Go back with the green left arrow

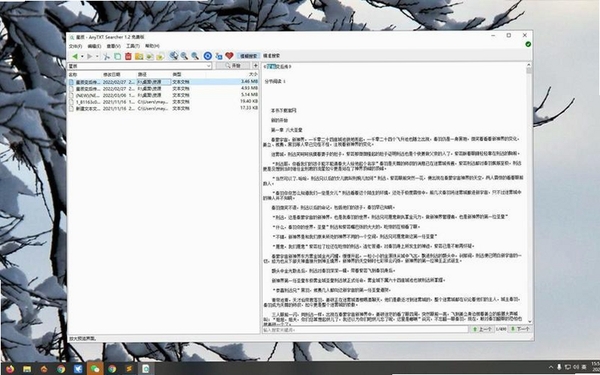[75, 56]
